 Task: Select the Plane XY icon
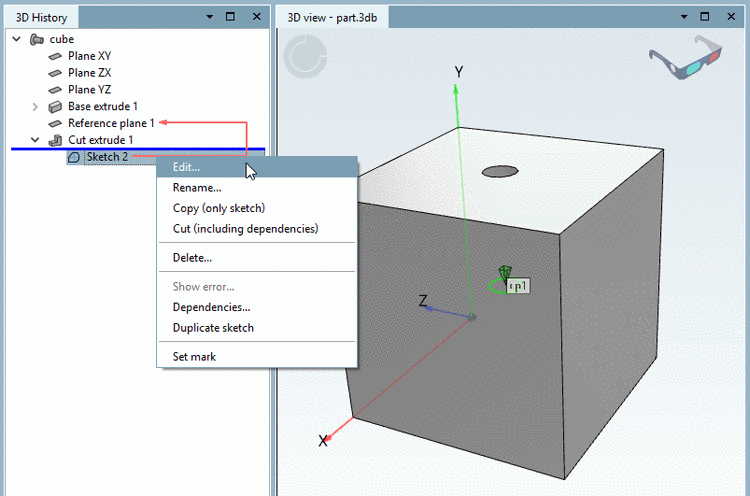(x=55, y=56)
